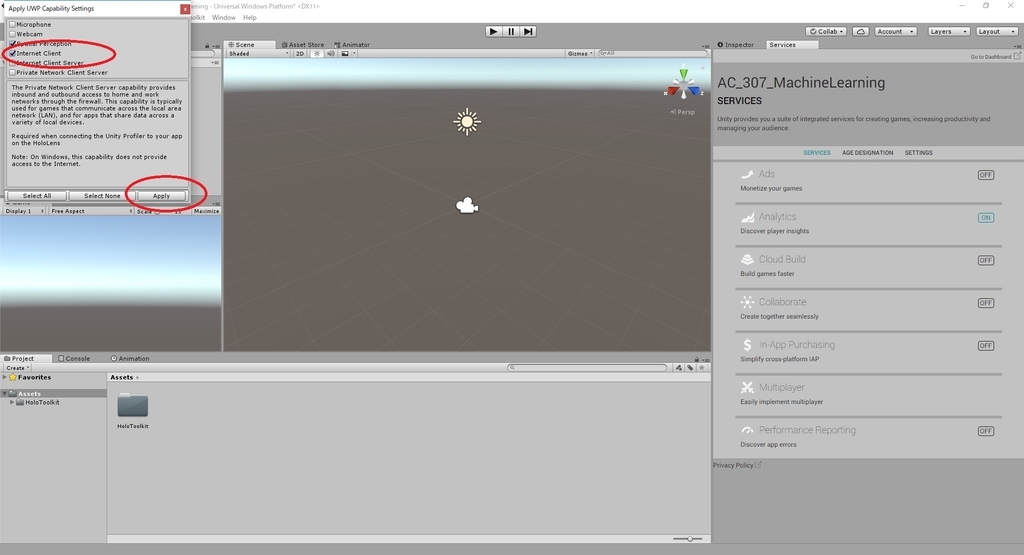Open the Layout dropdown
This screenshot has width=1024, height=555.
pyautogui.click(x=997, y=31)
